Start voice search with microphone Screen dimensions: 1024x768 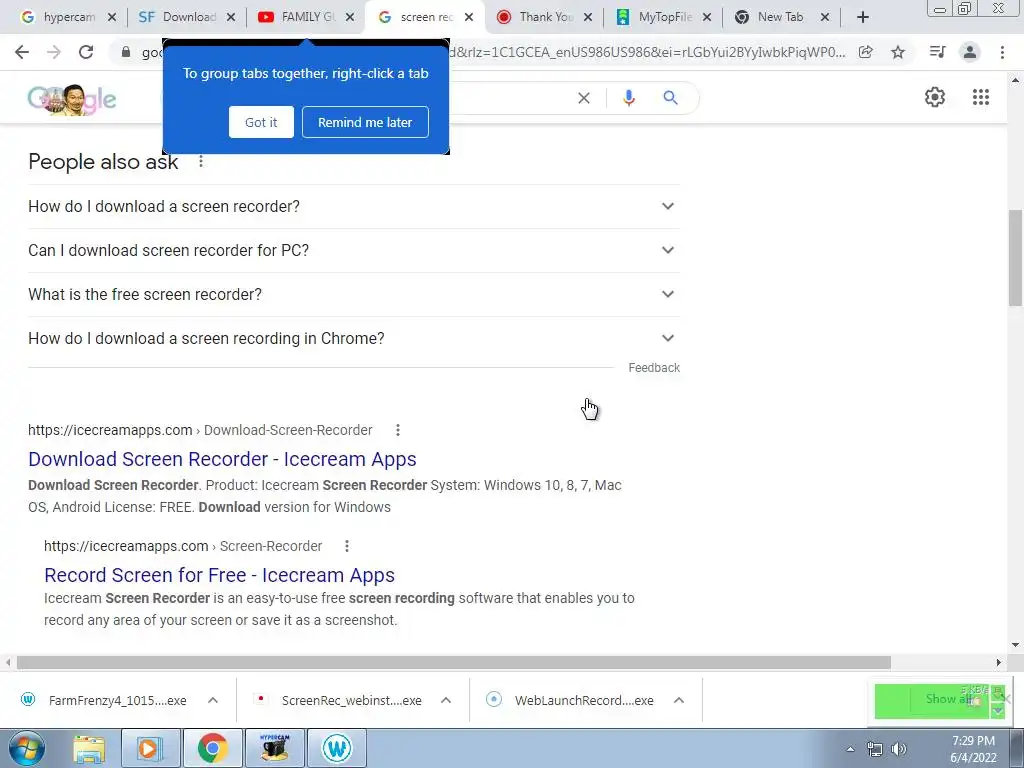628,98
